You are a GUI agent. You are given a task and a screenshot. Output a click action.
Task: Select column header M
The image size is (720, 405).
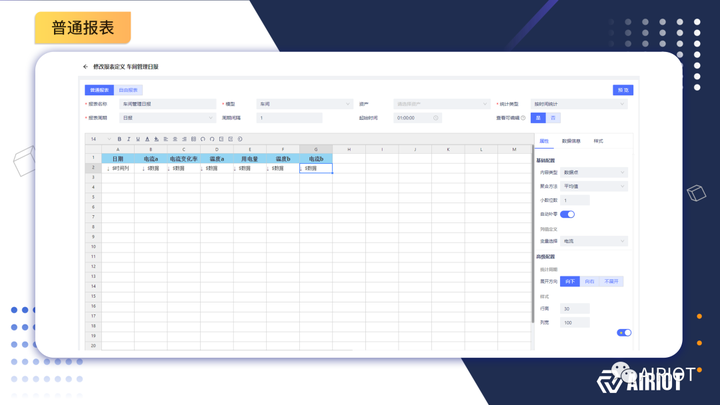point(514,150)
